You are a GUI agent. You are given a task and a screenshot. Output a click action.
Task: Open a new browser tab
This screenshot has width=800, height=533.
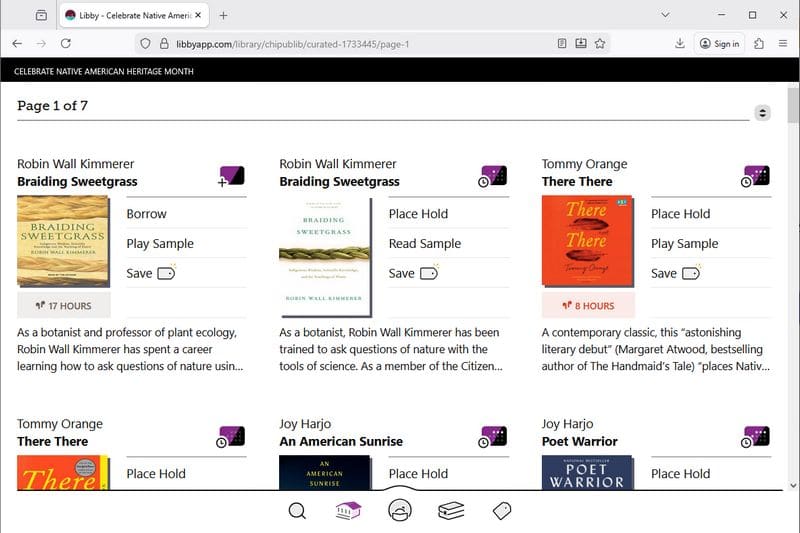[x=223, y=15]
